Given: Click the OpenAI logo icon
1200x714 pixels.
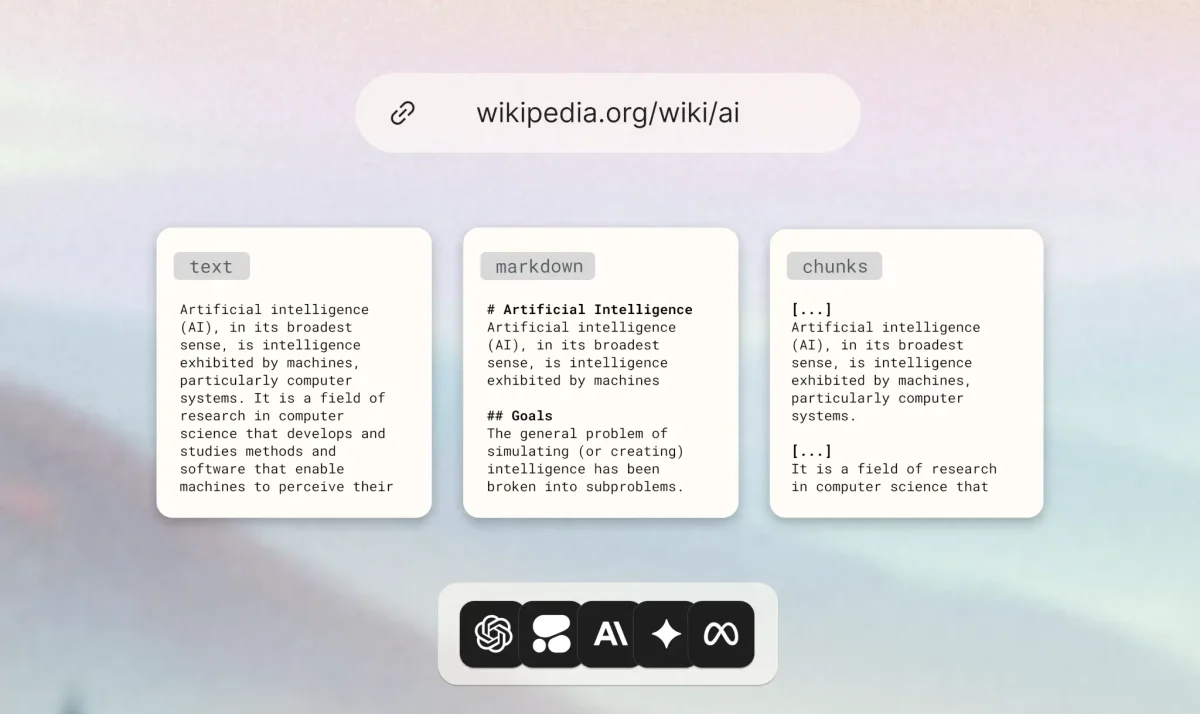Looking at the screenshot, I should pyautogui.click(x=490, y=634).
